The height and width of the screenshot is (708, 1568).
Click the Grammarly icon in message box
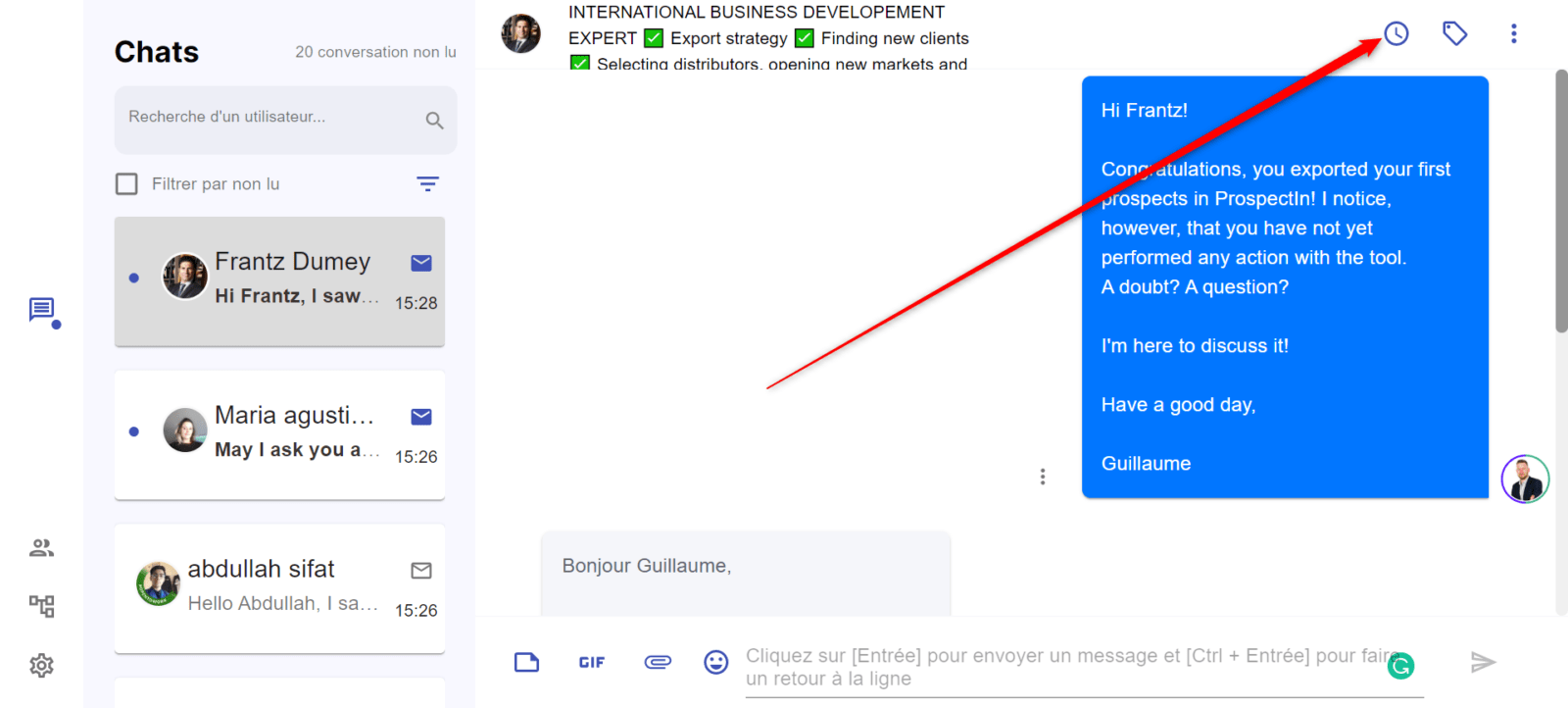[1401, 667]
